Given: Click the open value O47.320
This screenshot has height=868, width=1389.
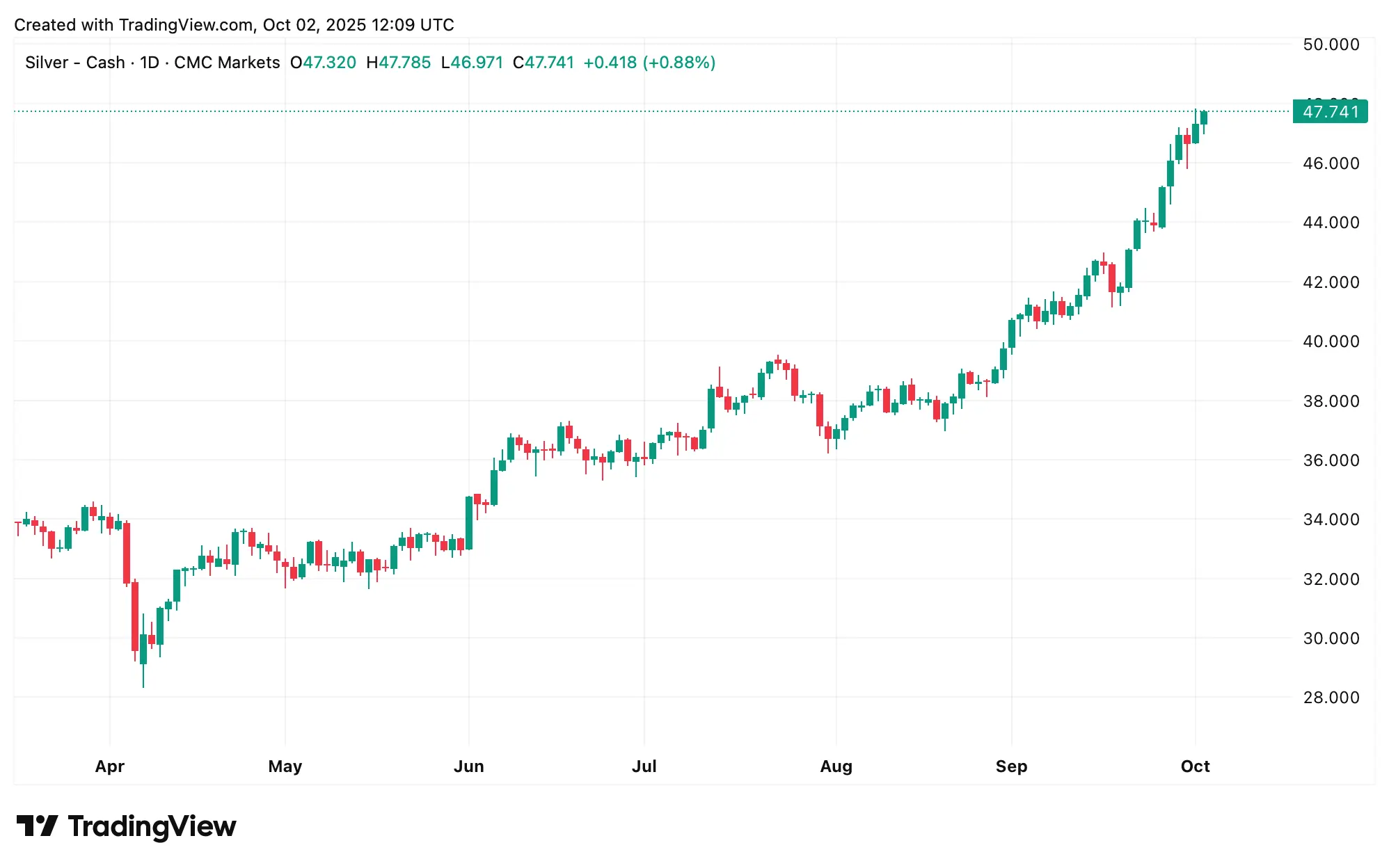Looking at the screenshot, I should [x=323, y=63].
